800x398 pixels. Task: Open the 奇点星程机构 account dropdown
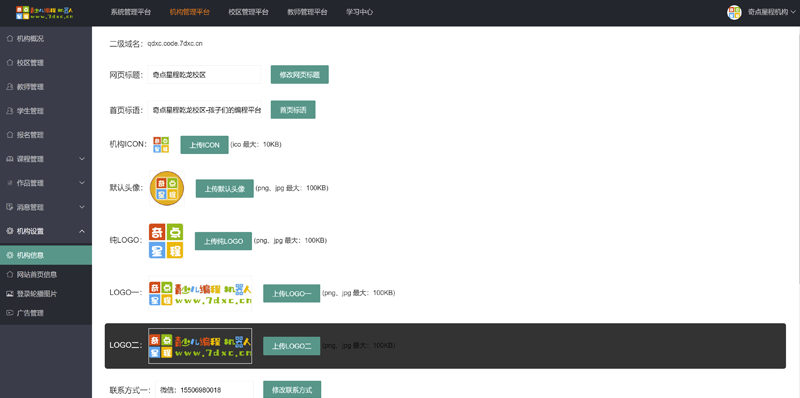(771, 12)
